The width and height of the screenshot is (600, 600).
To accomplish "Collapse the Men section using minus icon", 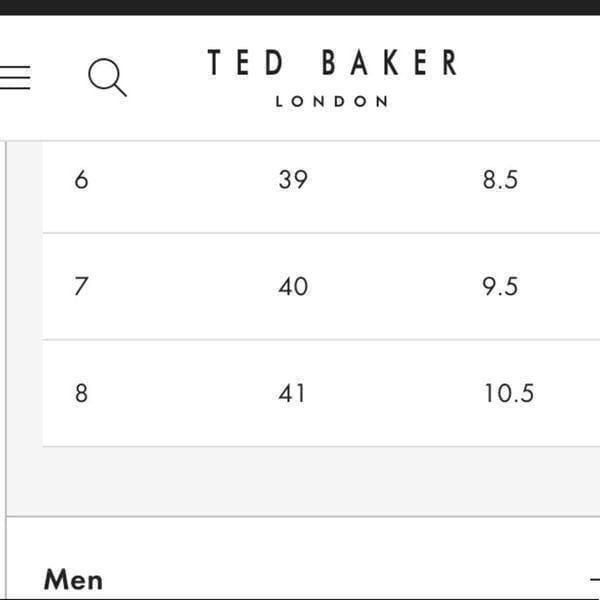I will [594, 579].
